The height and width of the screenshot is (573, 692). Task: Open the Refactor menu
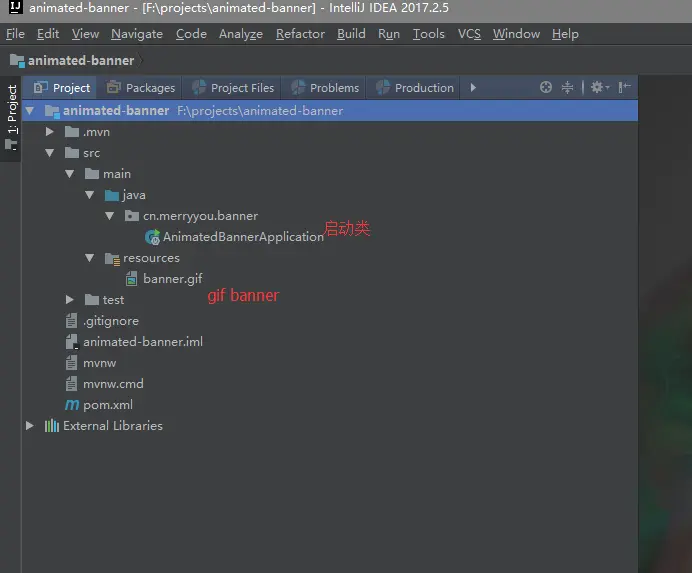(300, 34)
